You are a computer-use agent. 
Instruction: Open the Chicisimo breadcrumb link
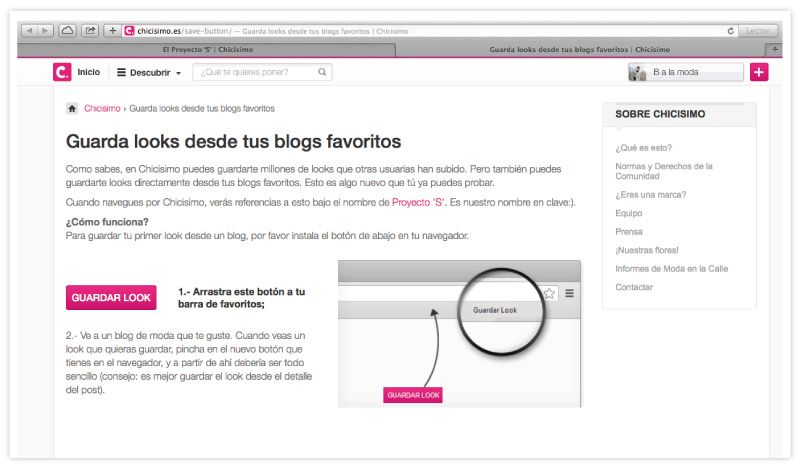click(102, 108)
